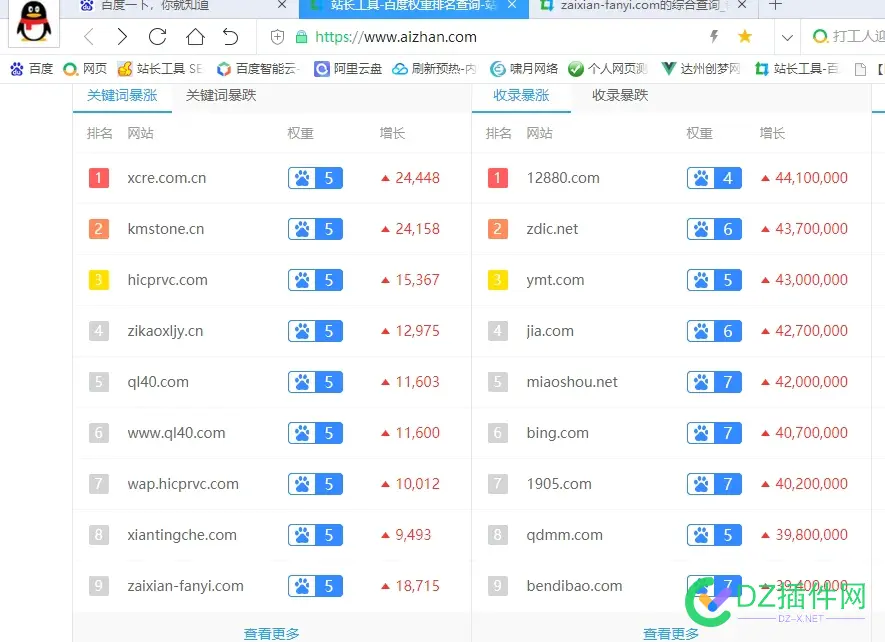885x642 pixels.
Task: Click the paw weight badge next to 12880.com
Action: coord(713,177)
